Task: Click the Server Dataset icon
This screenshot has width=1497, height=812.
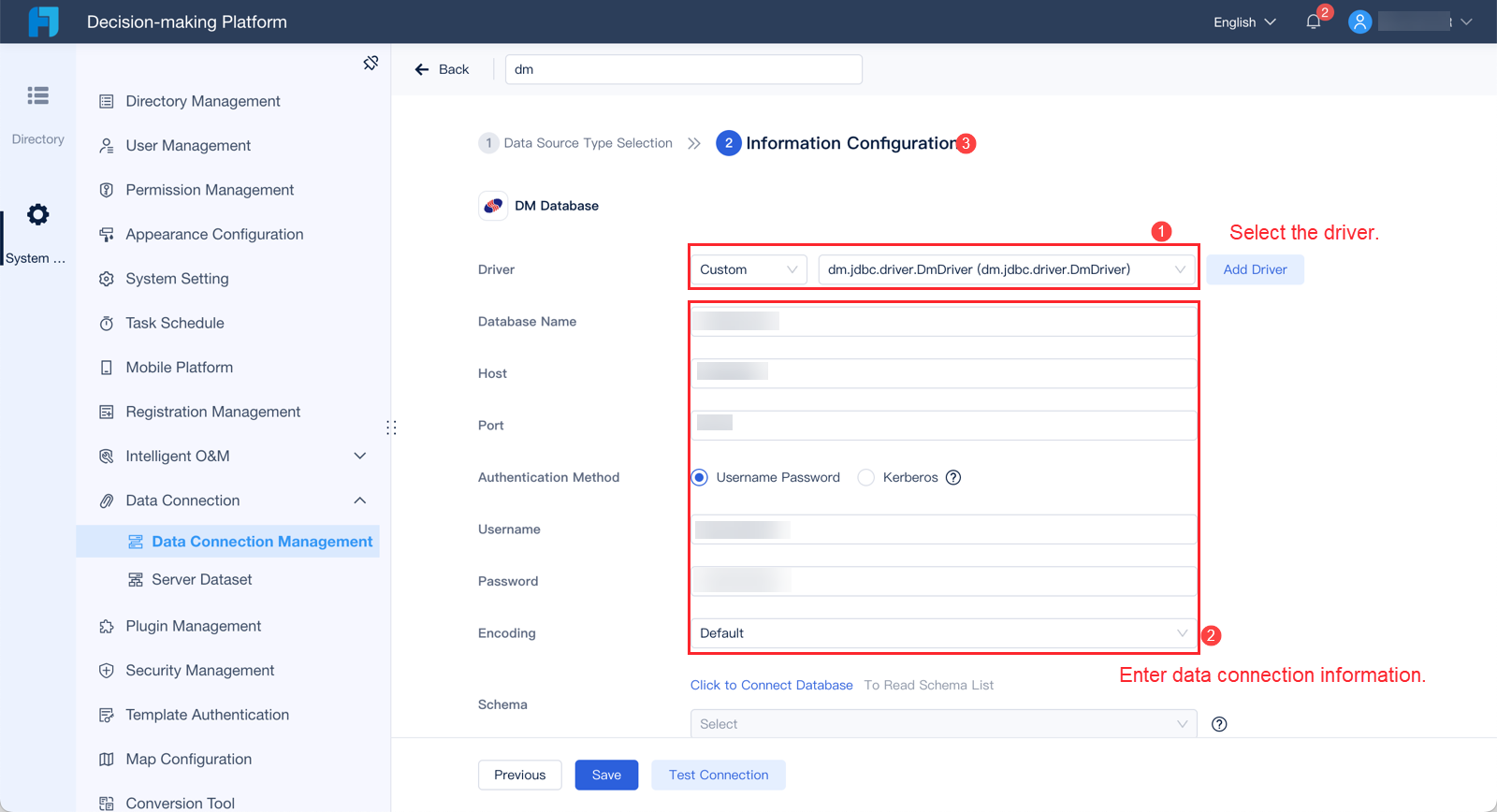Action: tap(136, 580)
